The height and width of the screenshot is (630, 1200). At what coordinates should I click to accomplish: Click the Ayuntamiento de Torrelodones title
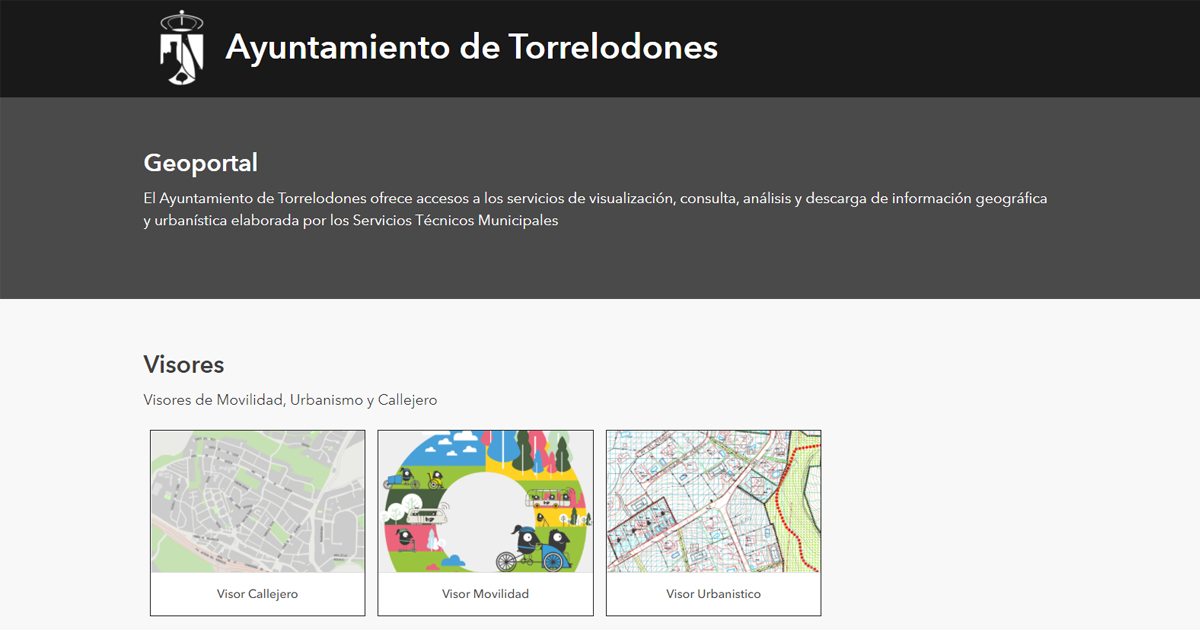471,47
